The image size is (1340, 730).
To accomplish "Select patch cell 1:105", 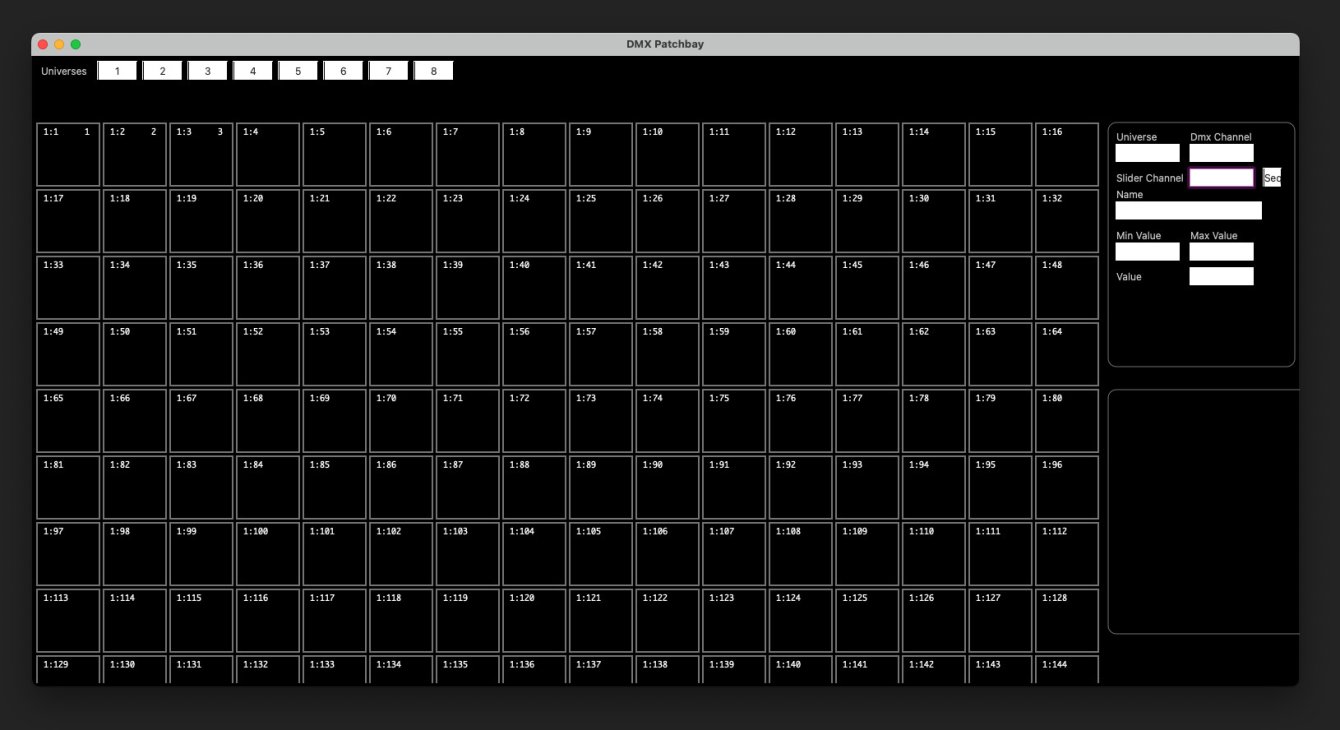I will [x=601, y=554].
